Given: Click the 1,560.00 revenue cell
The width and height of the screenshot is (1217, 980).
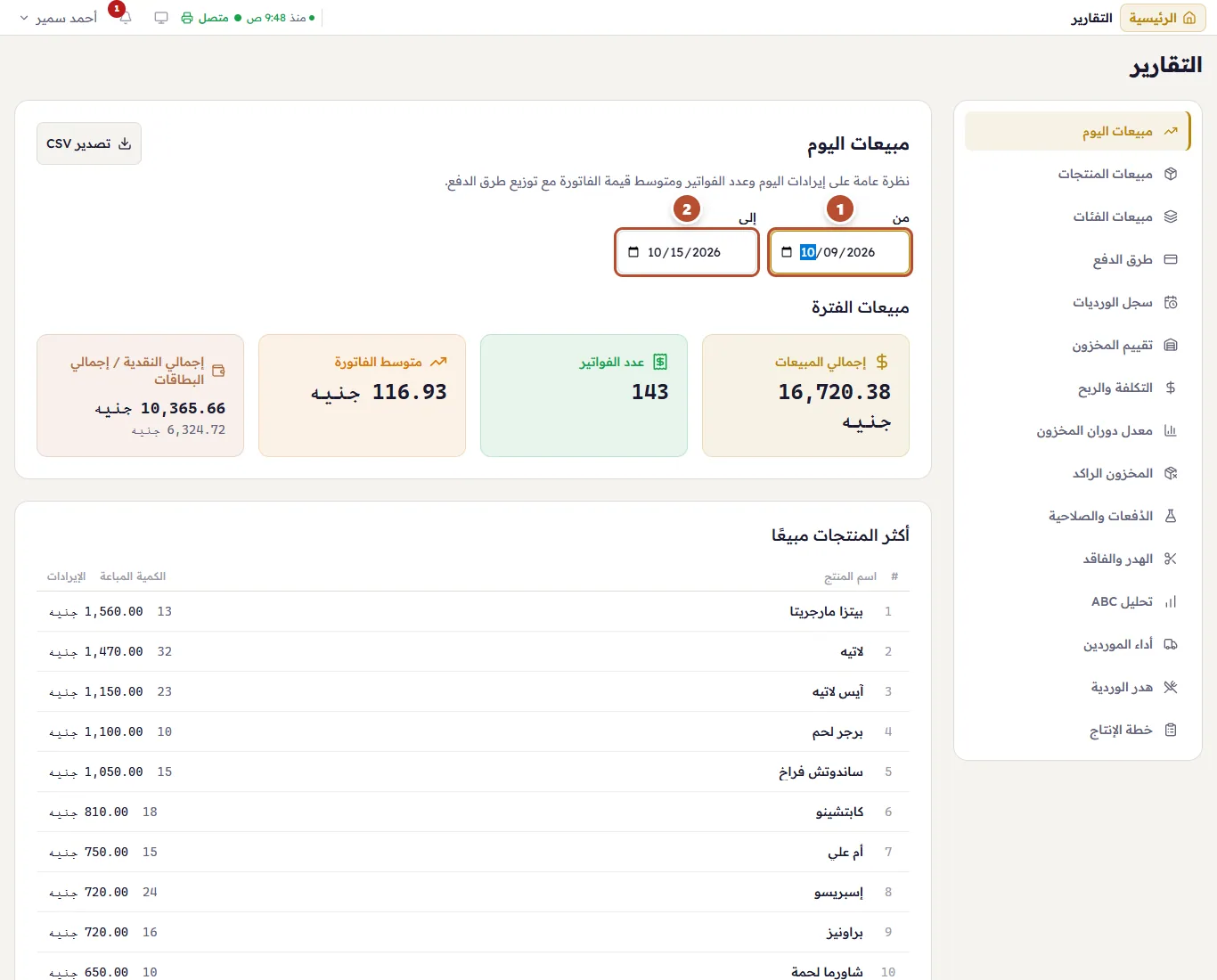Looking at the screenshot, I should tap(95, 611).
